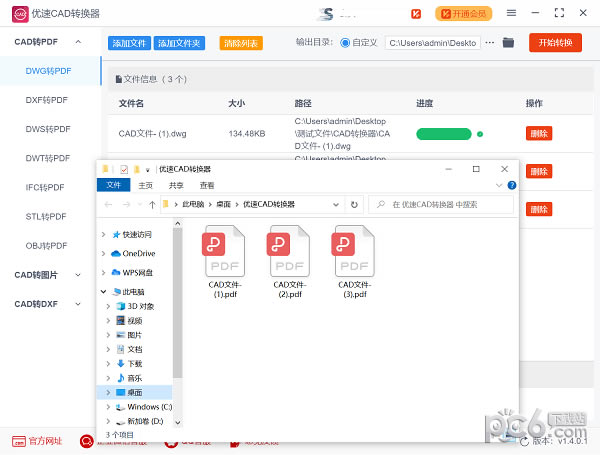Toggle the checkbox in Explorer quick access toolbar

tap(124, 169)
